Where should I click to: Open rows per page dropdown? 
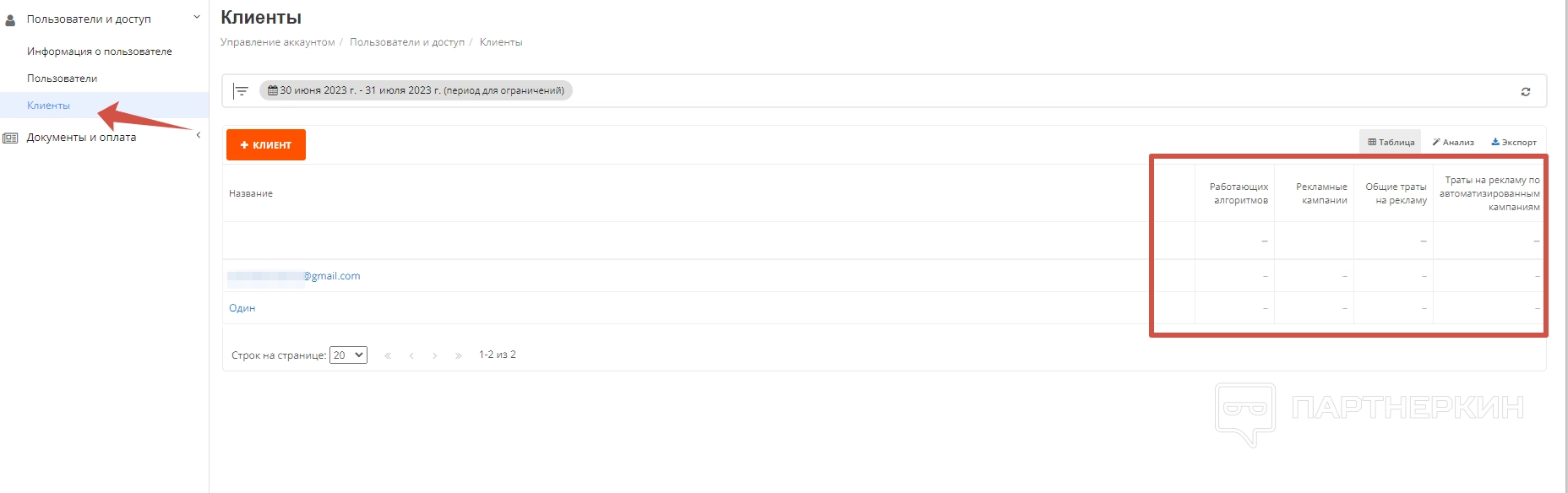(348, 355)
